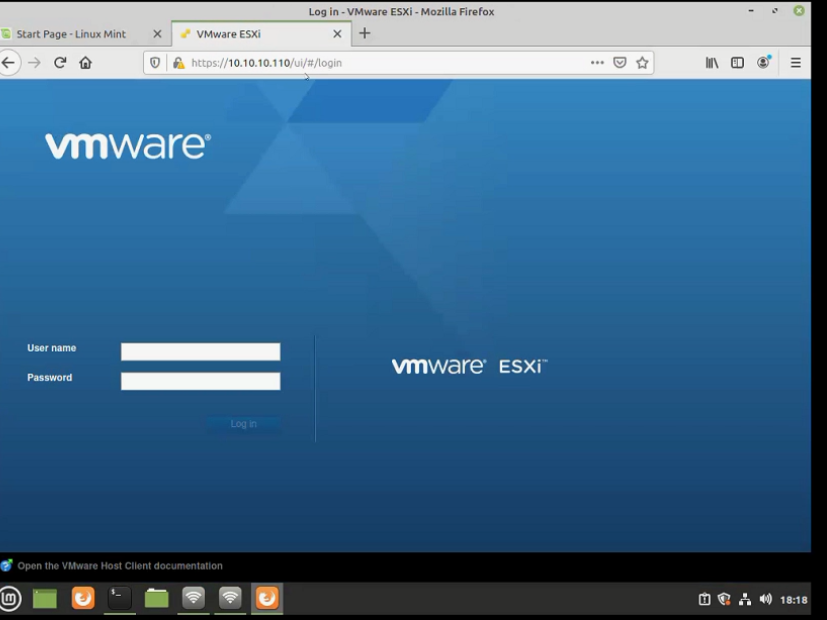Go back with the Firefox back arrow
This screenshot has height=620, width=827.
[8, 63]
